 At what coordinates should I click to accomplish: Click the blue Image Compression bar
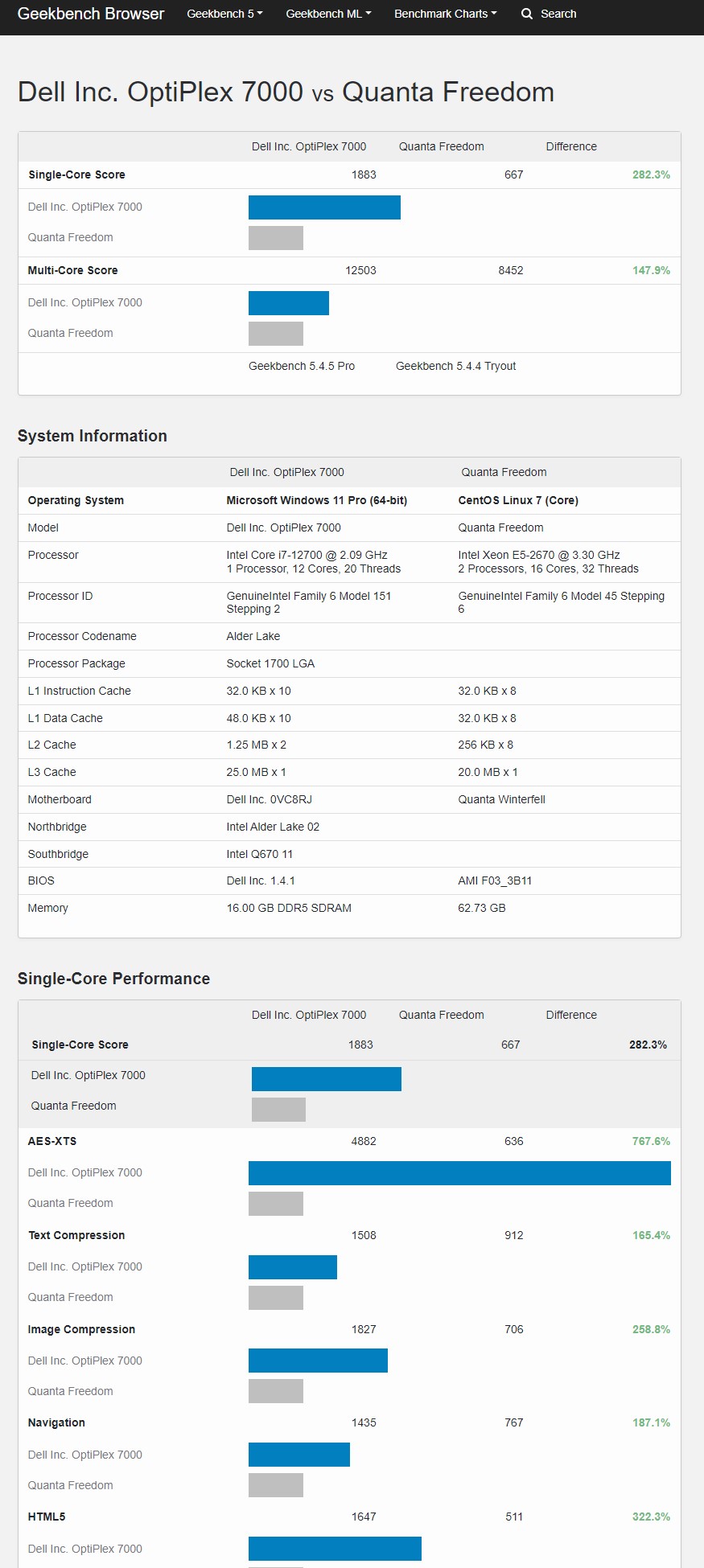(x=318, y=1361)
